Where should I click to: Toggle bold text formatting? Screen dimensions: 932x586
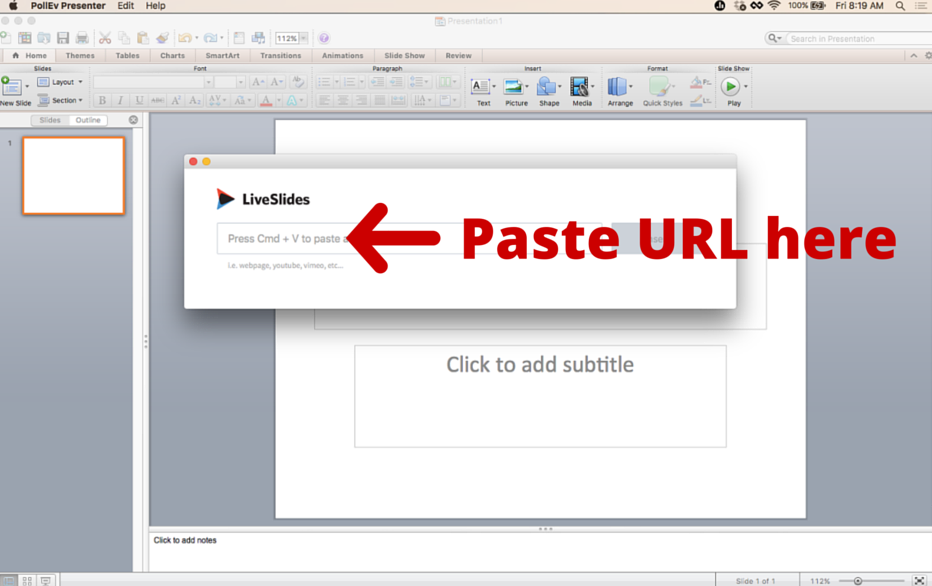coord(101,101)
